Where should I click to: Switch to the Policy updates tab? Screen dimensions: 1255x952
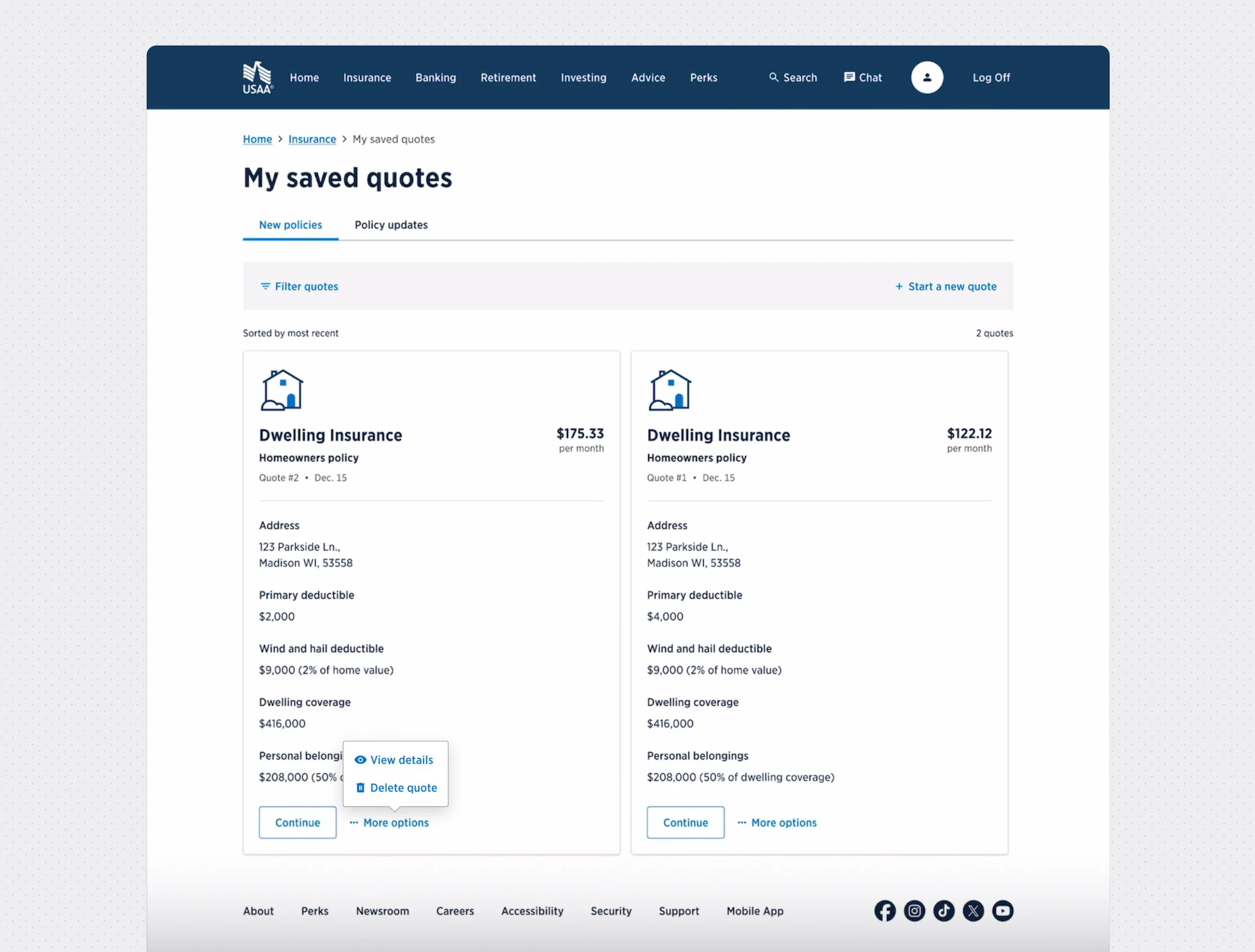point(391,225)
